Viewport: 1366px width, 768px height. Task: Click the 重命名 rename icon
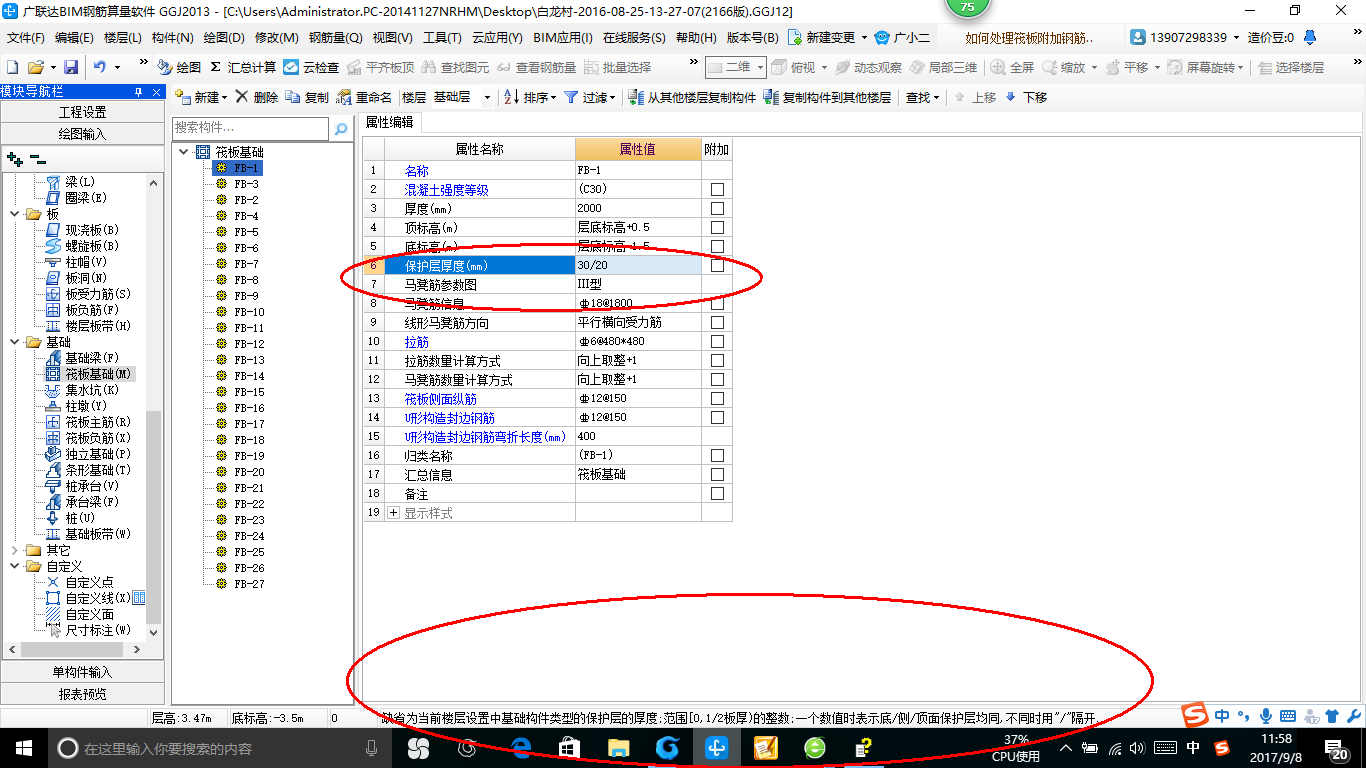[x=343, y=98]
